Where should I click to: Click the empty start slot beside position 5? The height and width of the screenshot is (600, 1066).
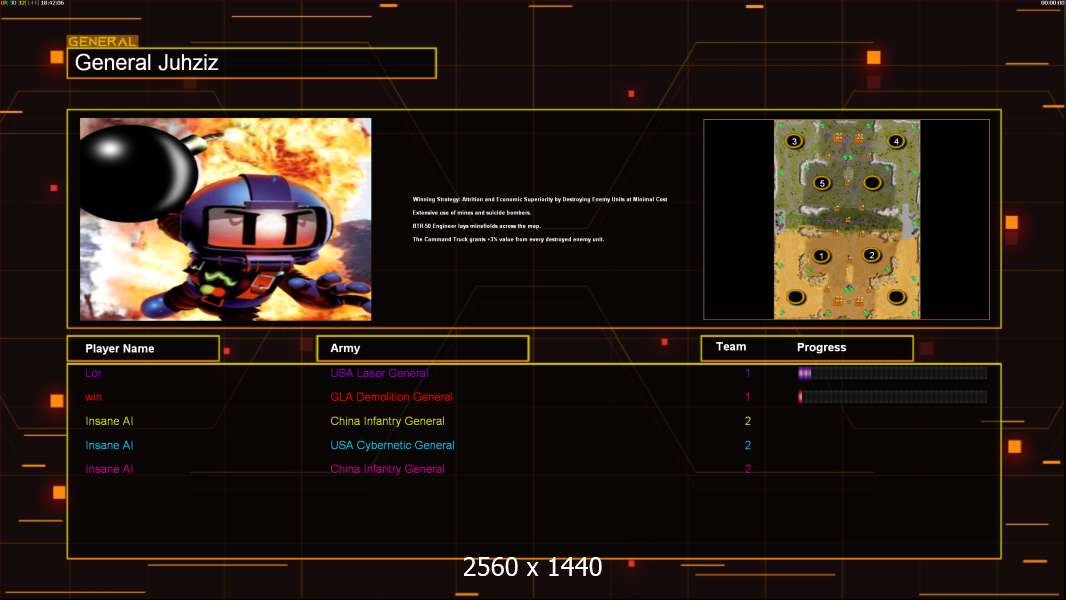click(x=872, y=183)
